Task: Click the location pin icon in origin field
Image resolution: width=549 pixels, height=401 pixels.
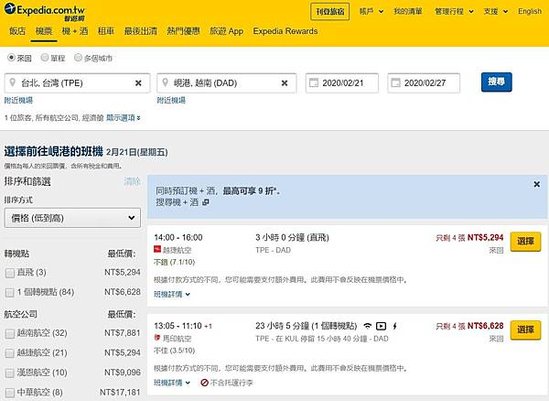Action: pos(12,83)
